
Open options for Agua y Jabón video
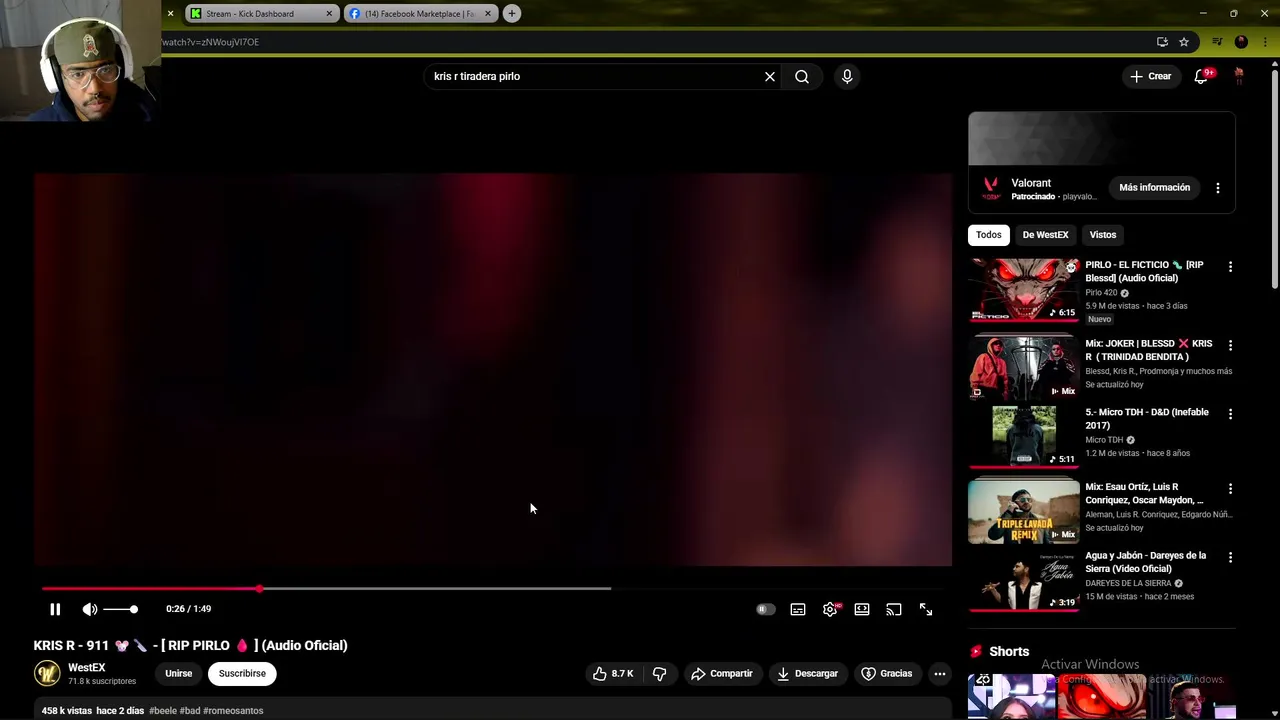pos(1230,557)
